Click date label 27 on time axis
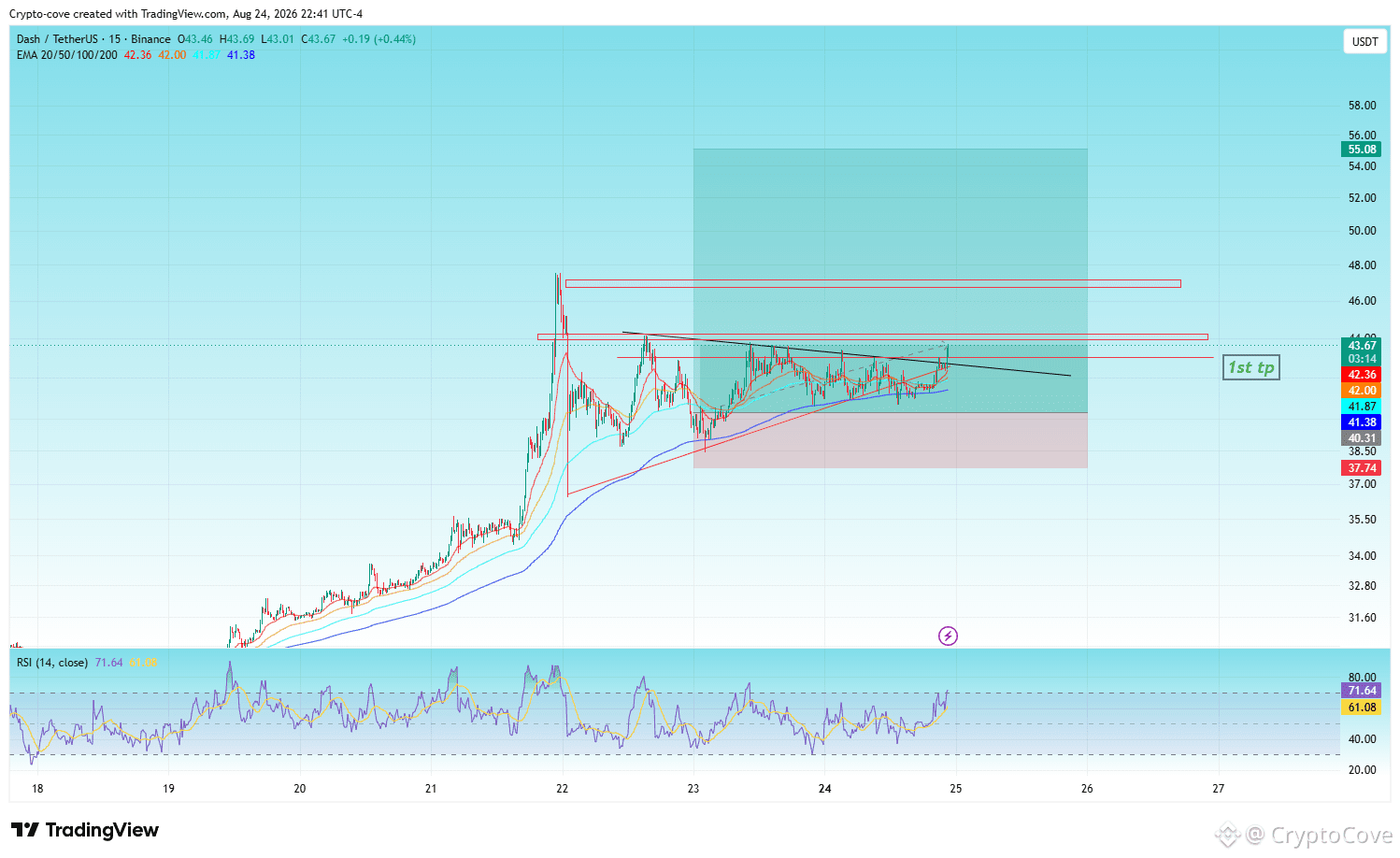Screen dimensions: 1400x858 pos(1219,789)
